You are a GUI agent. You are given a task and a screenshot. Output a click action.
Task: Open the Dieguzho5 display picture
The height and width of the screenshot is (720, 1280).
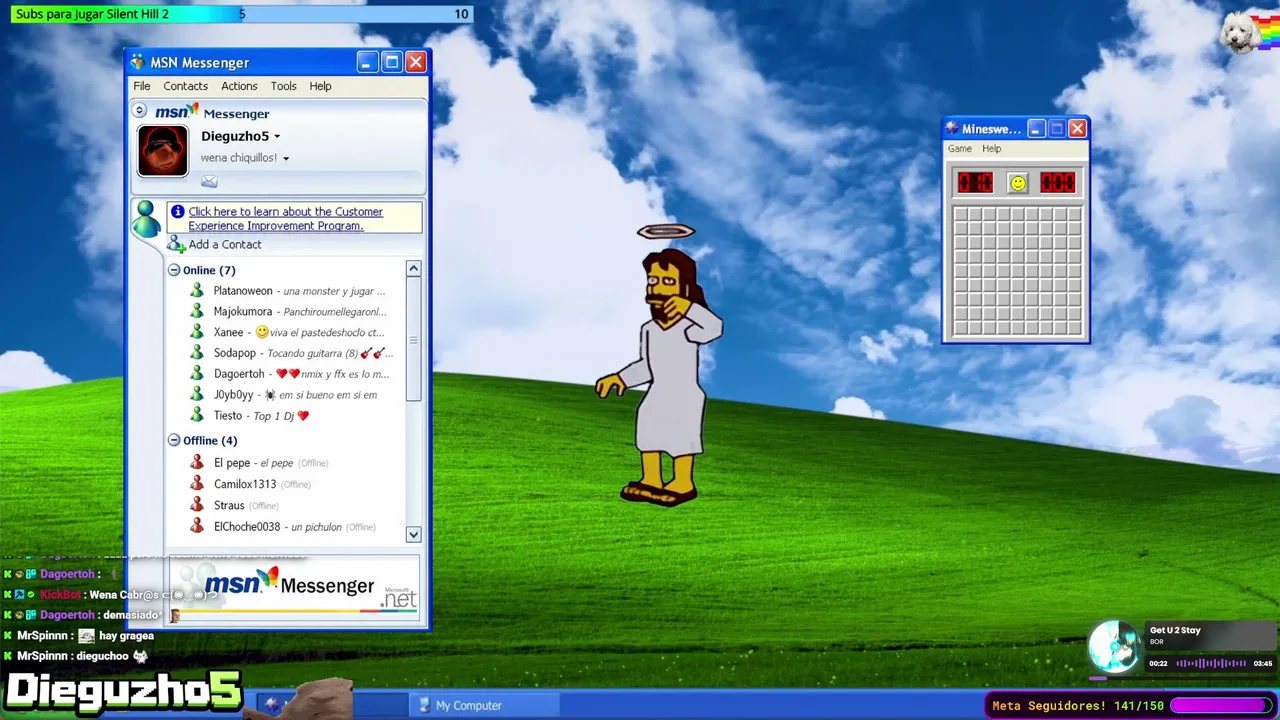click(163, 151)
